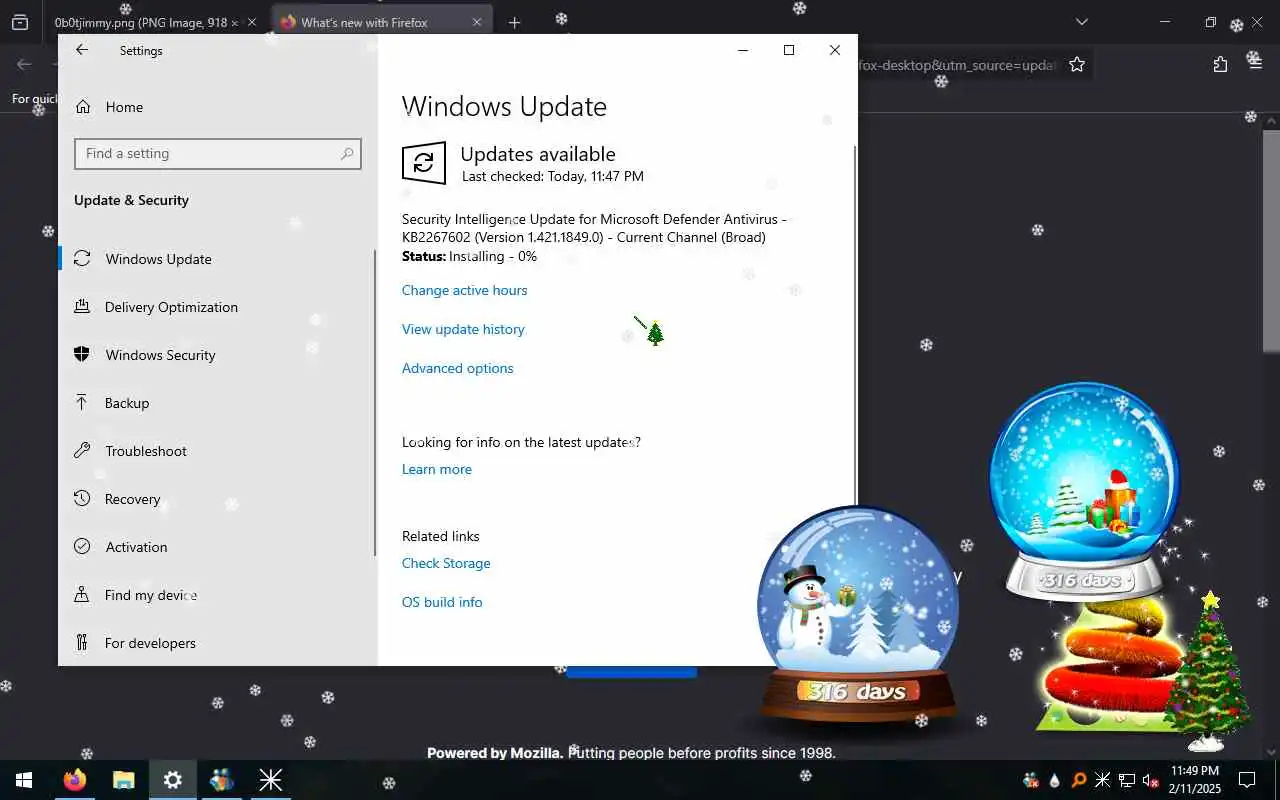
Task: Open OS build info link
Action: (x=442, y=602)
